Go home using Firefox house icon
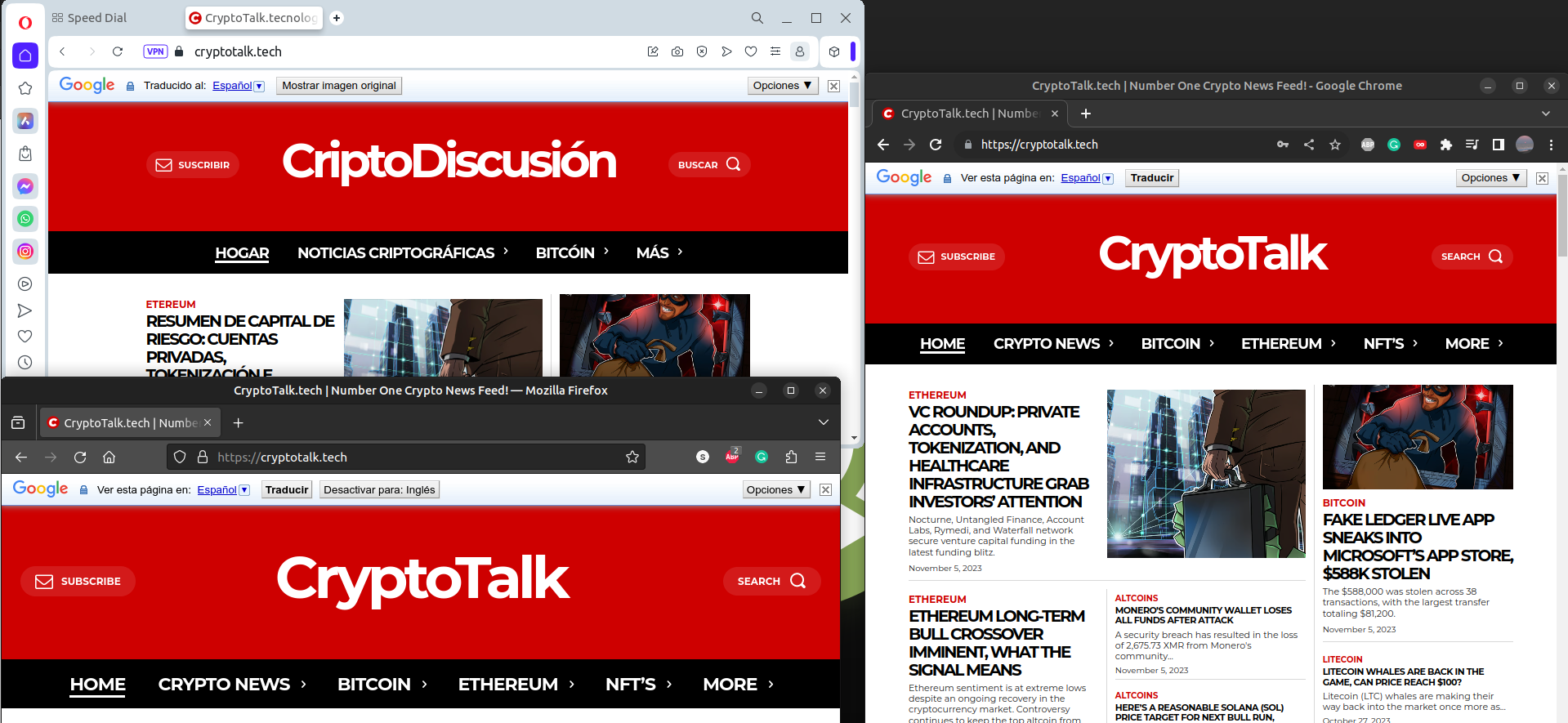This screenshot has height=723, width=1568. (x=109, y=457)
